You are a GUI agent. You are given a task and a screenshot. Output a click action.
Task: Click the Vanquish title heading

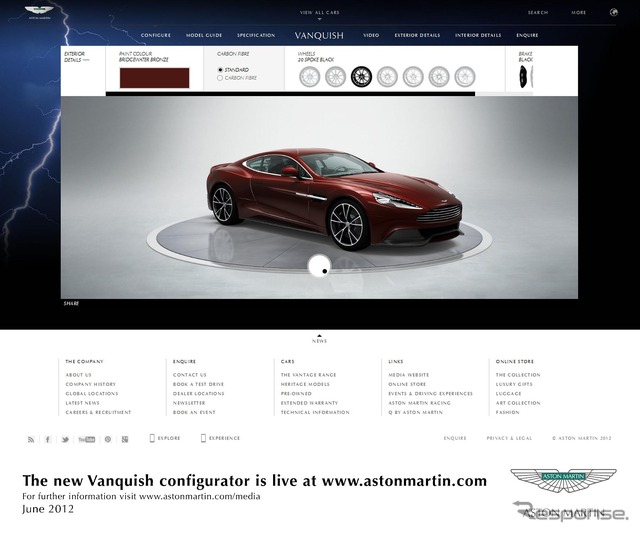(319, 36)
